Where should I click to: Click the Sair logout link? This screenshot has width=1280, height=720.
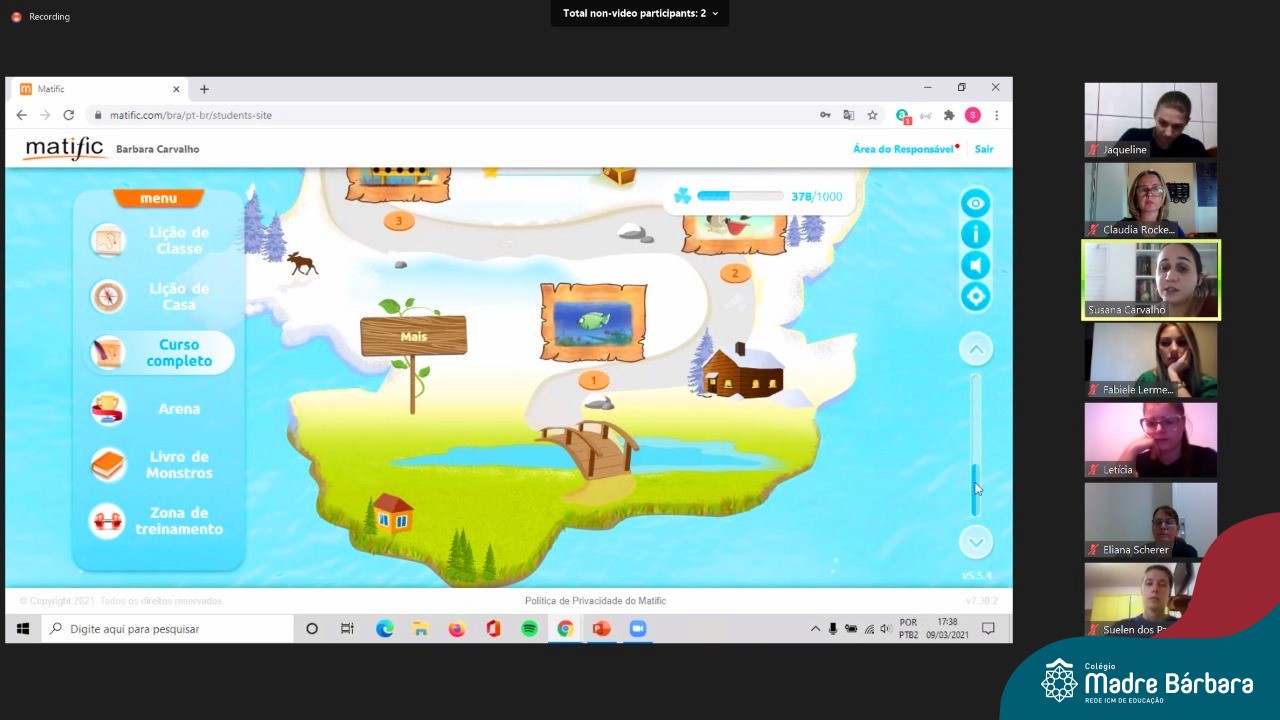(x=984, y=149)
